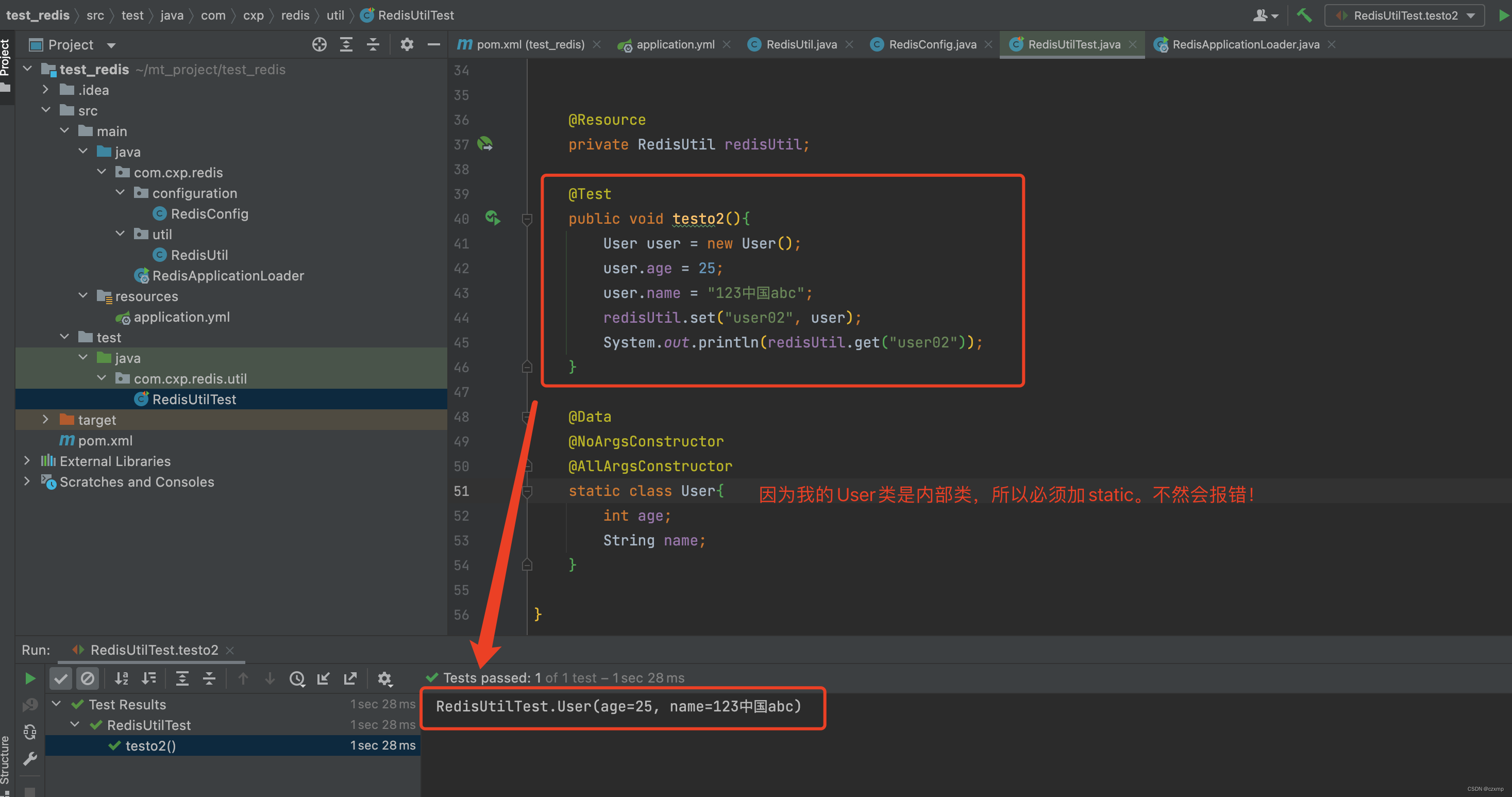Toggle show passed tests

(x=61, y=679)
